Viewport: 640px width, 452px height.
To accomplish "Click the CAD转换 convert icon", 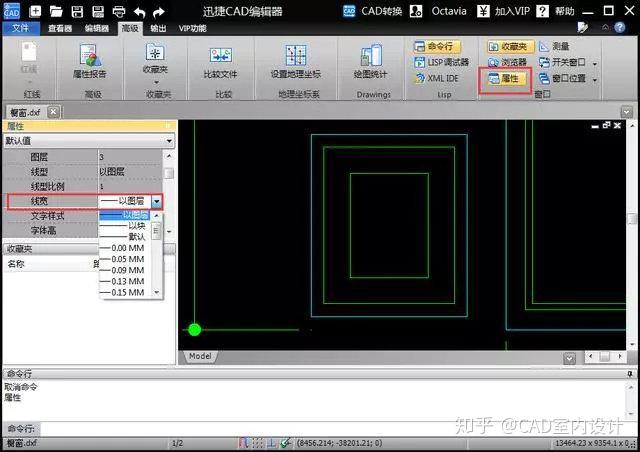I will (349, 11).
